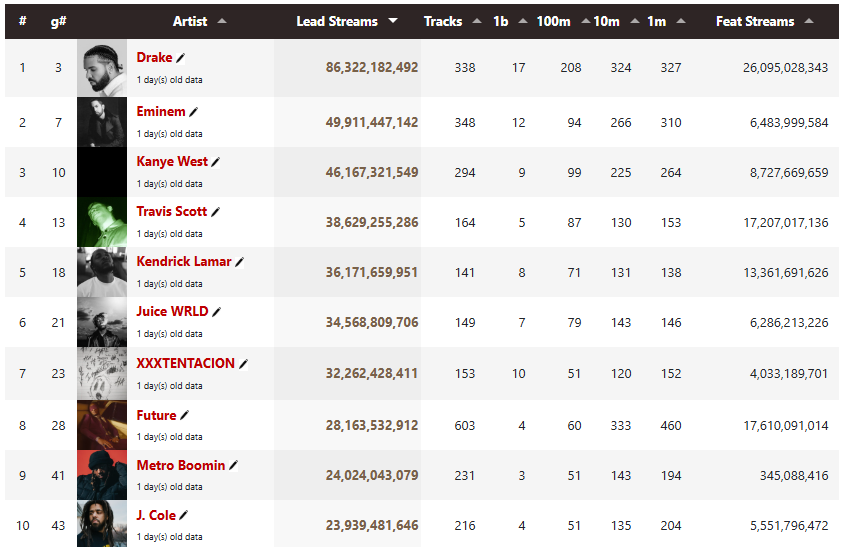Toggle the Lead Streams sort arrow
843x547 pixels.
pos(393,21)
